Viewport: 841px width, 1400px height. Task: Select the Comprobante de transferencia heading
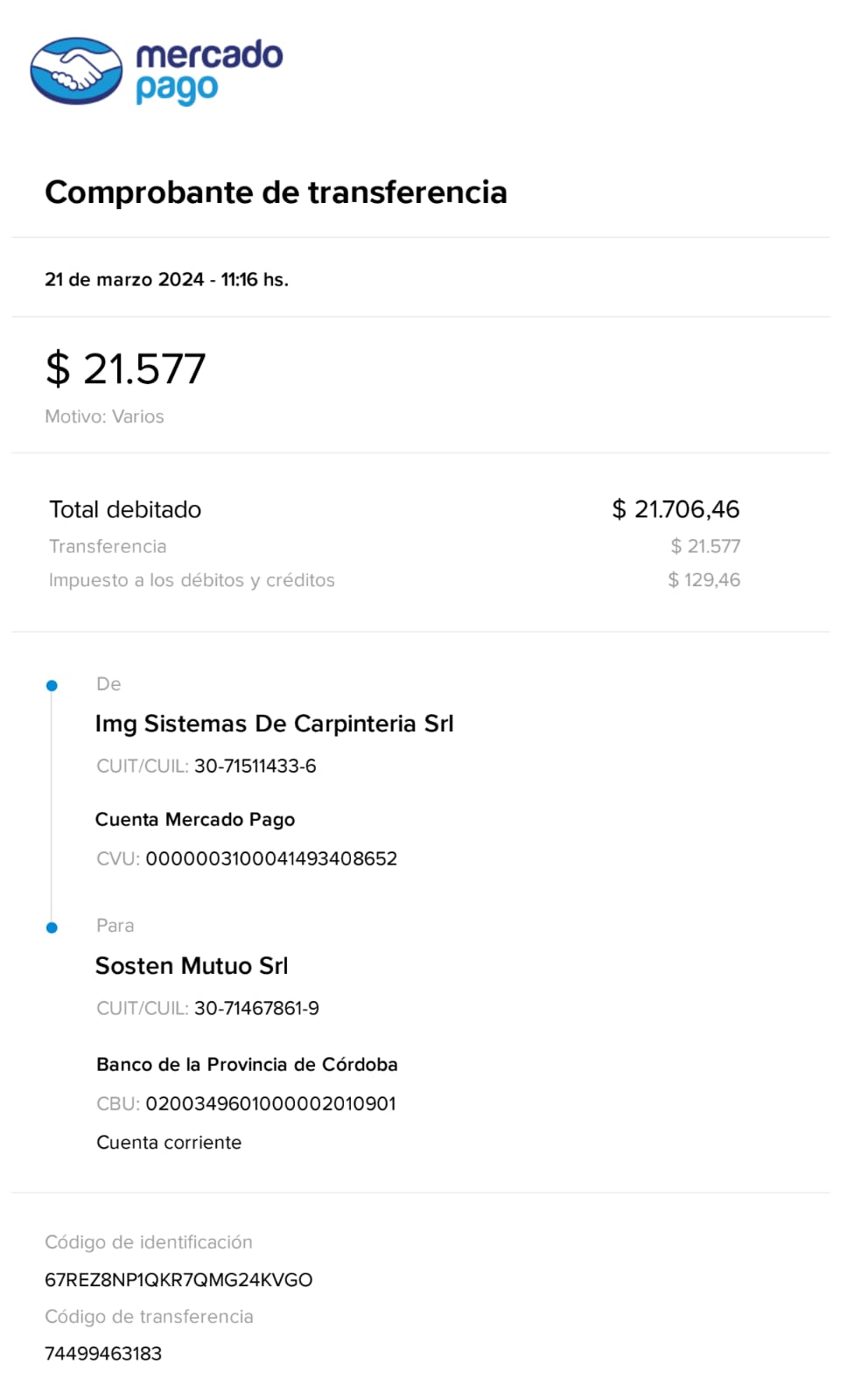coord(276,192)
